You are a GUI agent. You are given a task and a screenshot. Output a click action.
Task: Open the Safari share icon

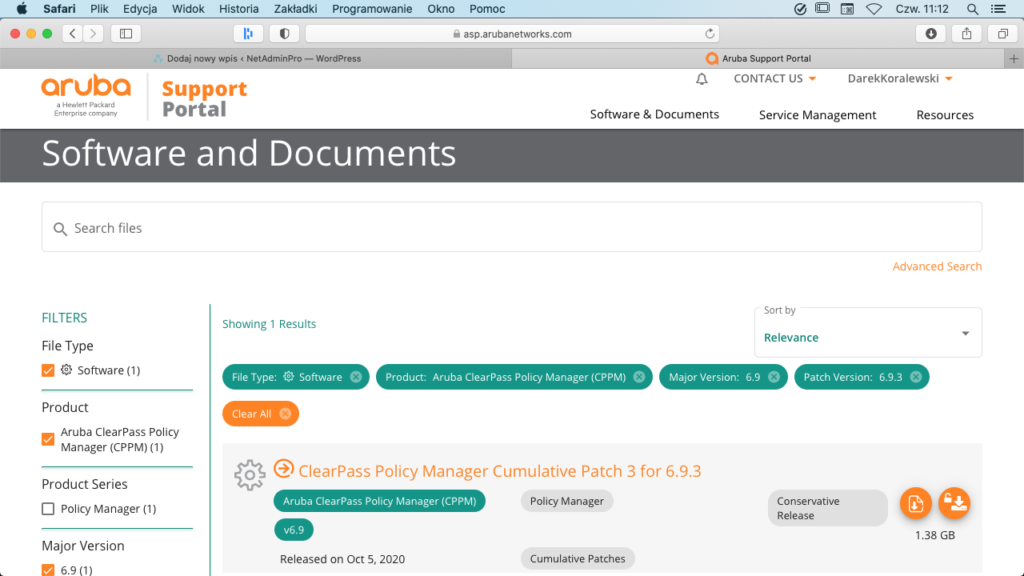pyautogui.click(x=966, y=33)
